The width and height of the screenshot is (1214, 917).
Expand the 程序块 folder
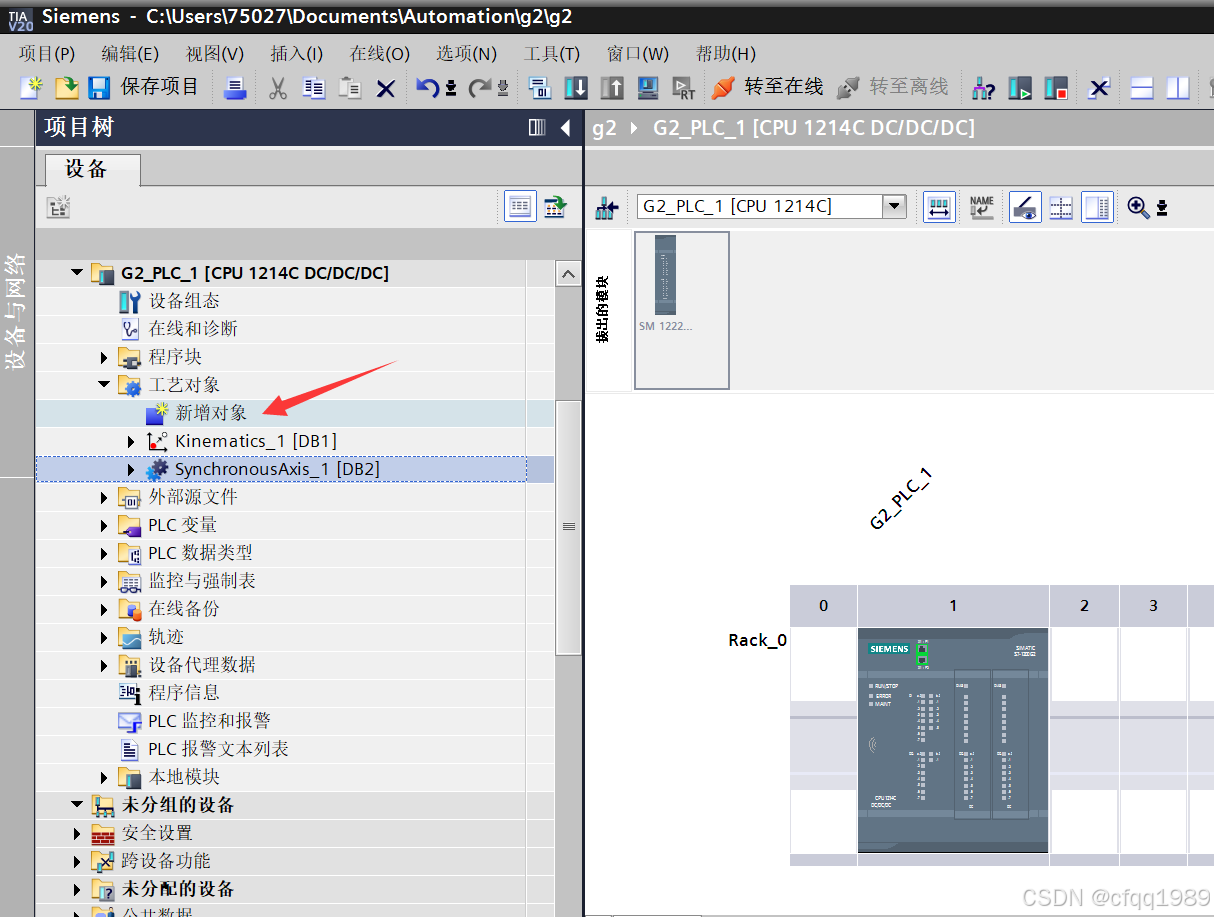coord(104,357)
